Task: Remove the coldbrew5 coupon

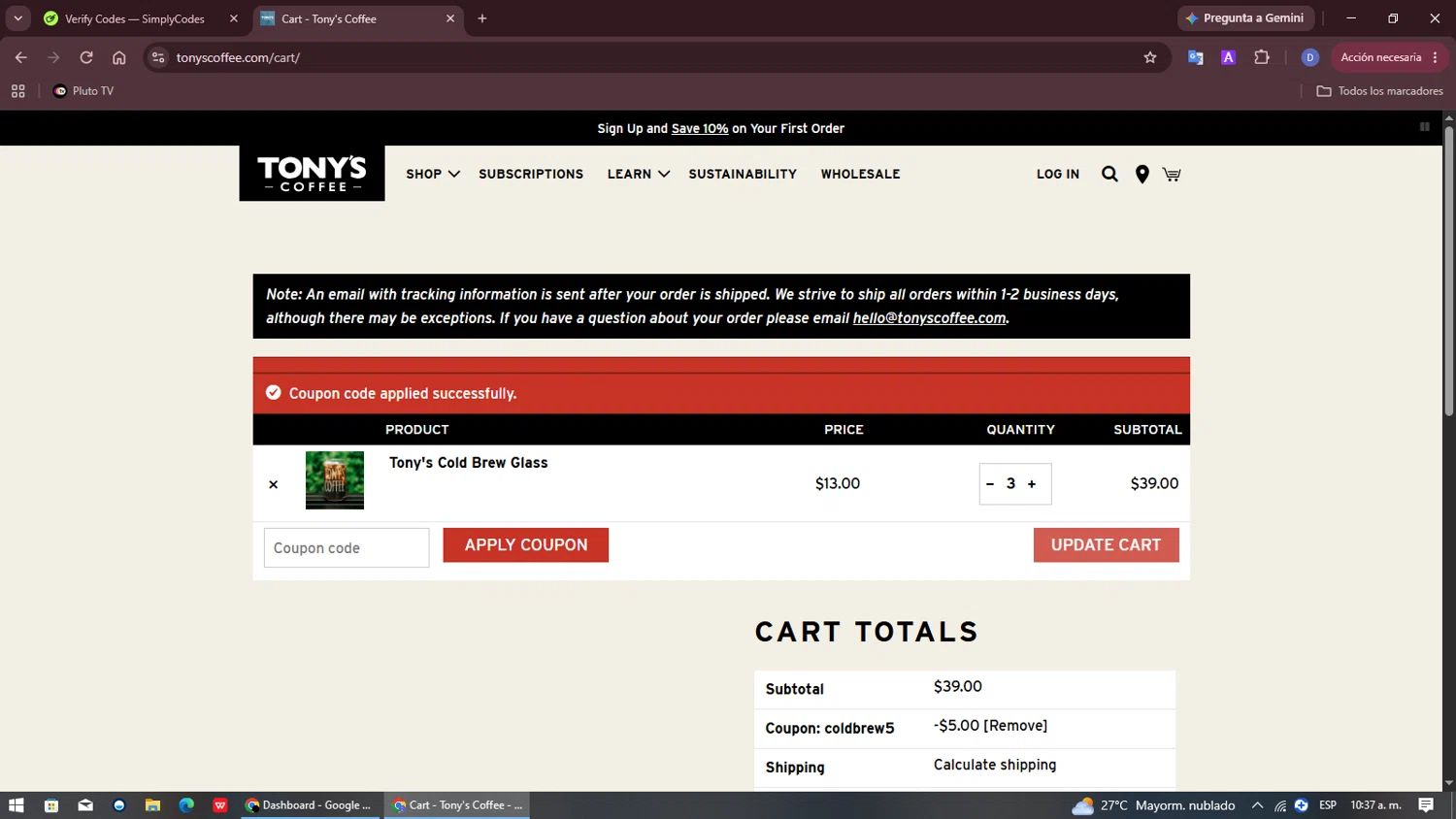Action: click(x=1015, y=726)
